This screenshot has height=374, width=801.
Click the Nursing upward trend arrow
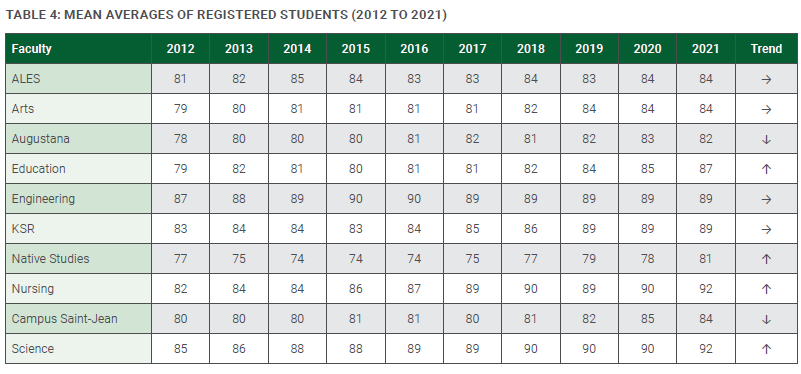click(x=766, y=289)
